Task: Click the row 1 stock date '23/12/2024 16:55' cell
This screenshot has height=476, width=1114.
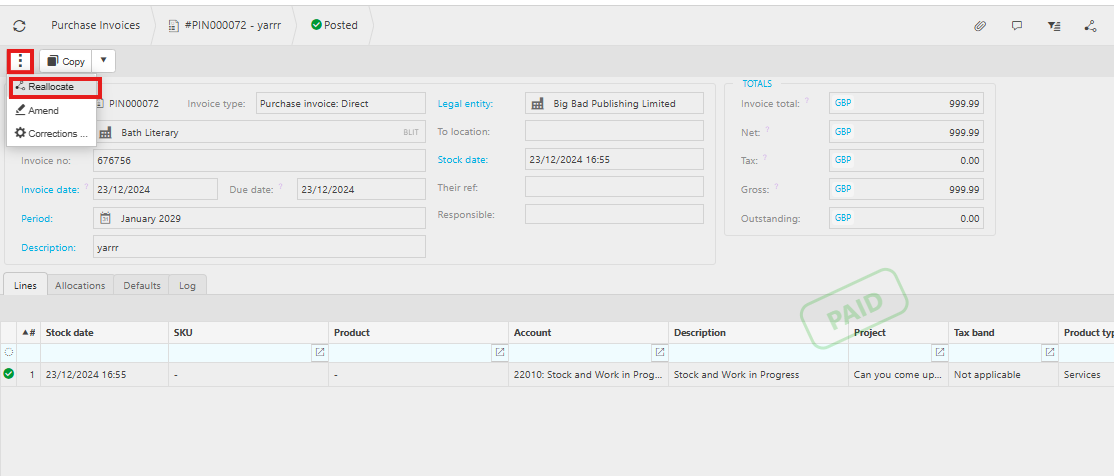Action: coord(104,374)
